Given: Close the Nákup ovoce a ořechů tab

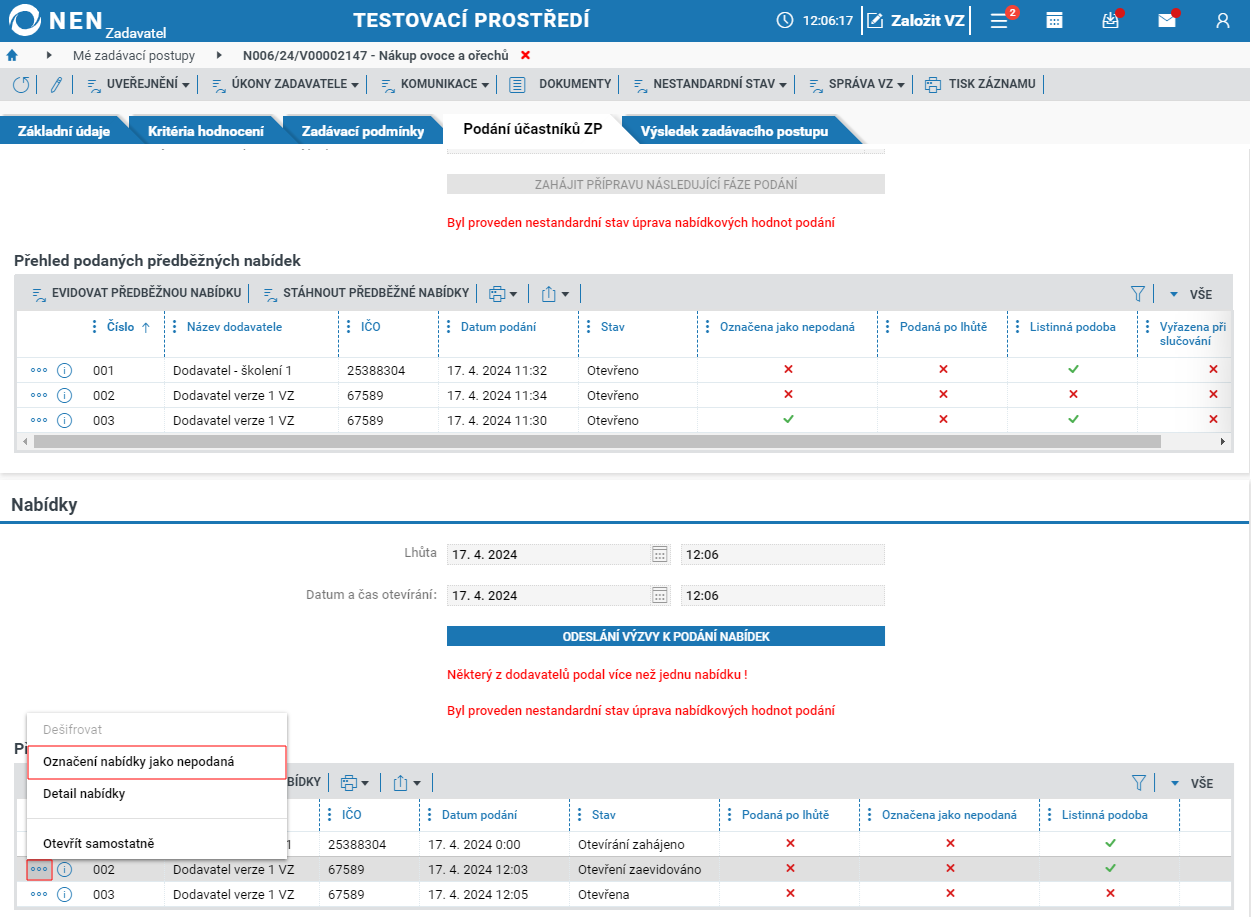Looking at the screenshot, I should click(x=526, y=55).
